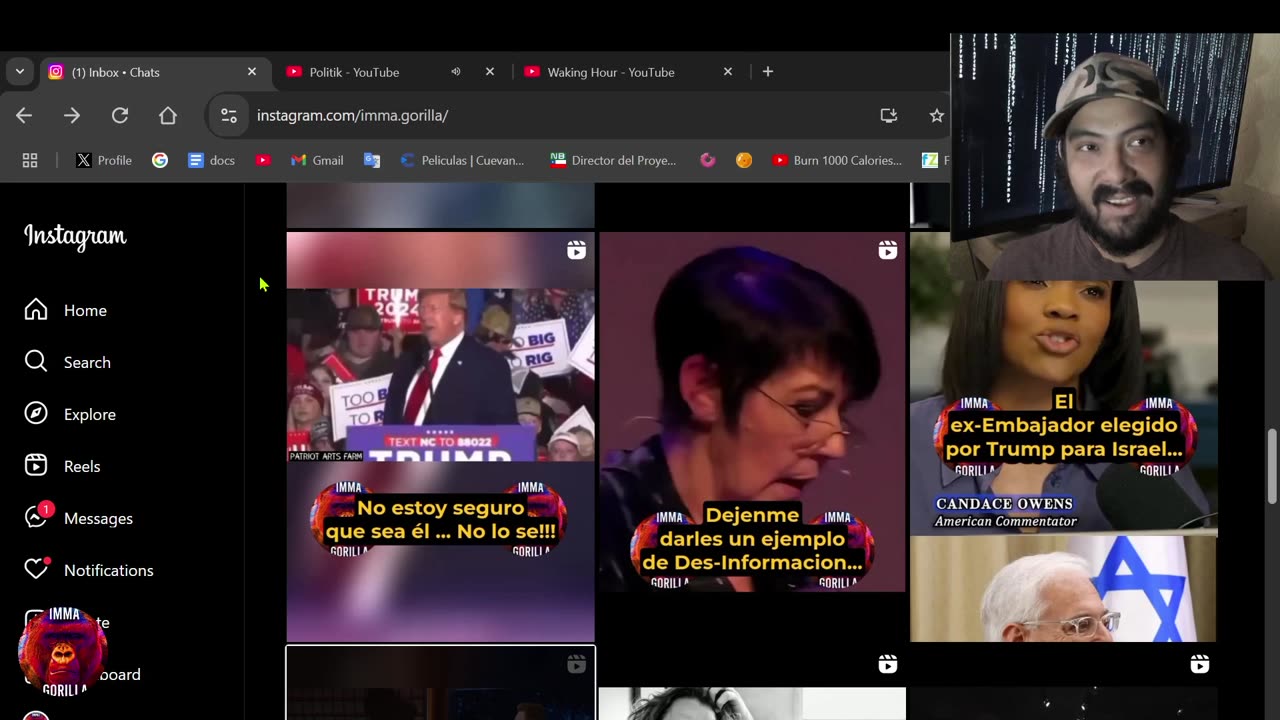Open the orange circle bookmark icon
This screenshot has width=1280, height=720.
click(744, 160)
